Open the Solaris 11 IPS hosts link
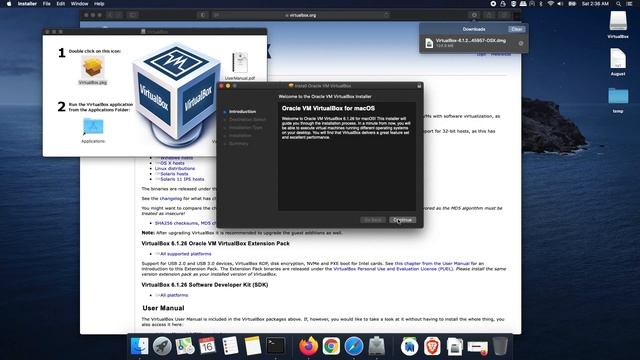Viewport: 640px width, 360px height. (x=182, y=179)
